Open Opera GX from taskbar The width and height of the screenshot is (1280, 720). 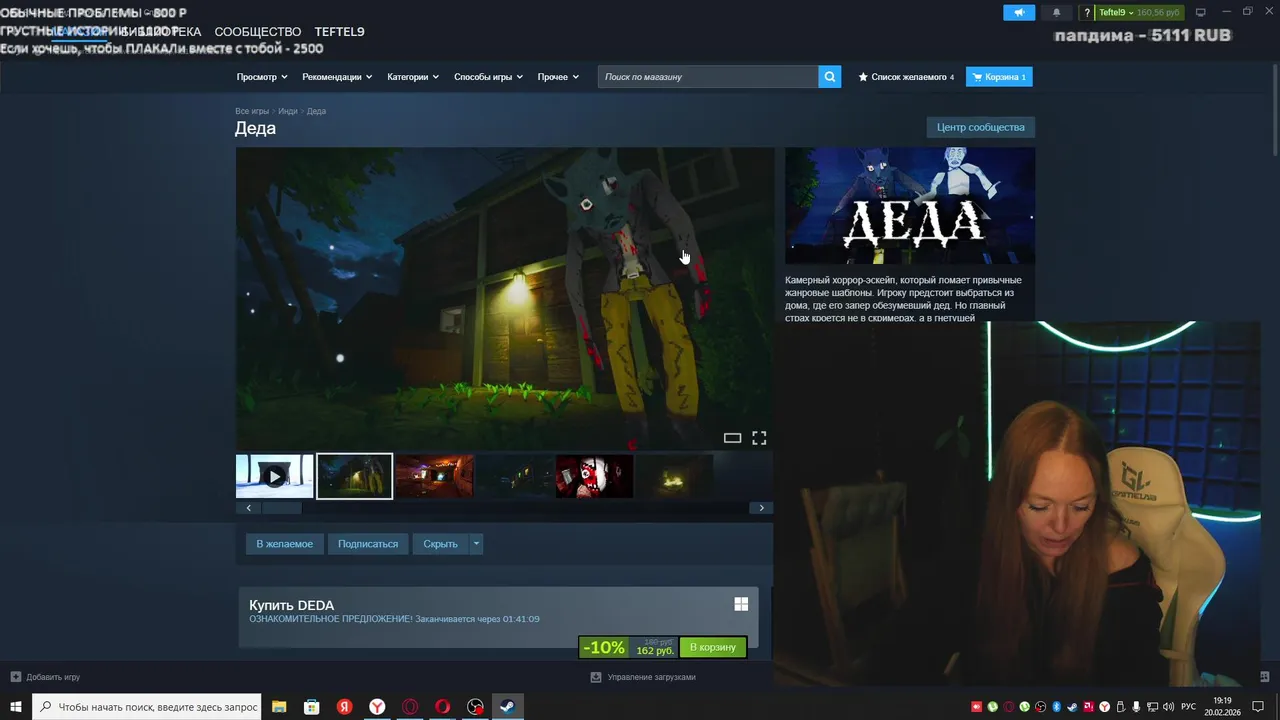pos(410,707)
